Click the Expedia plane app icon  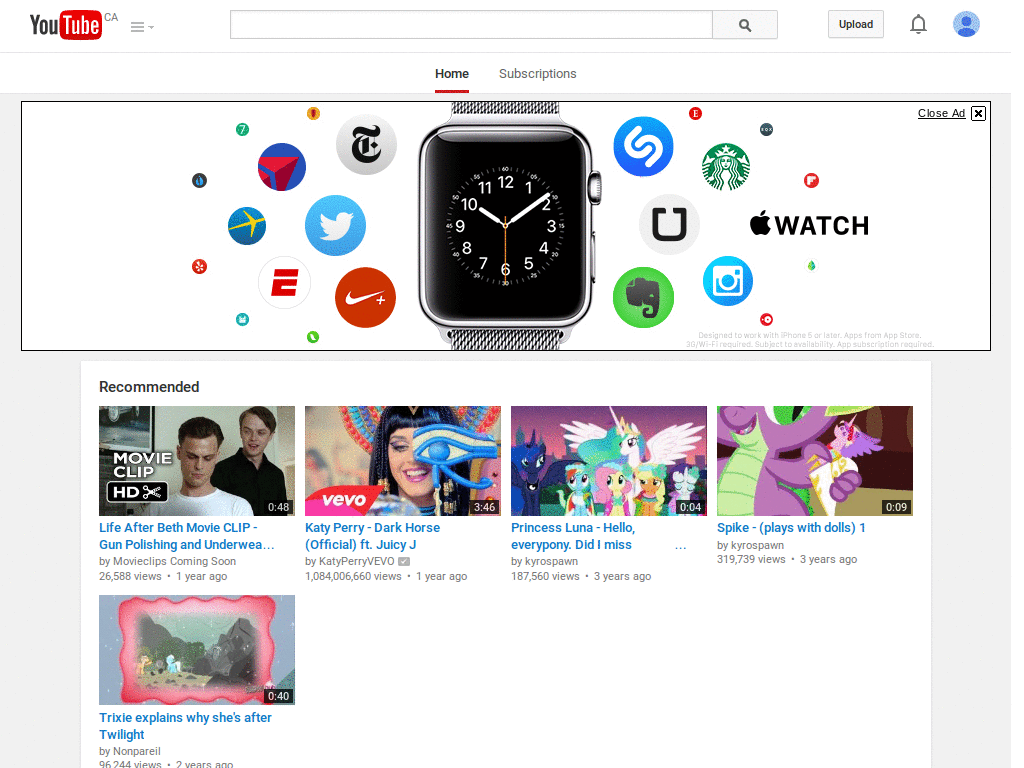[247, 226]
